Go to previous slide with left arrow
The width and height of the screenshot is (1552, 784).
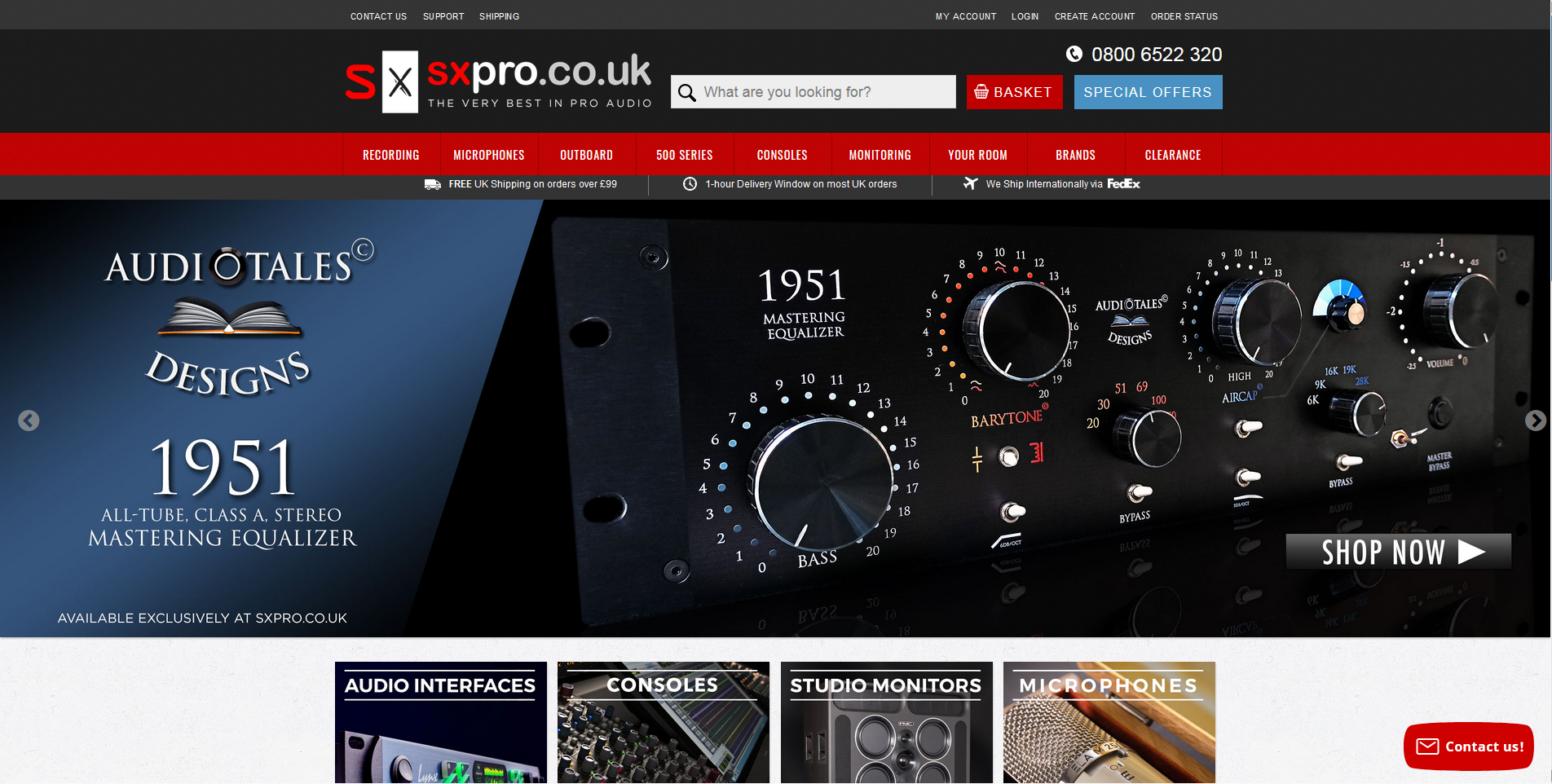[x=29, y=421]
